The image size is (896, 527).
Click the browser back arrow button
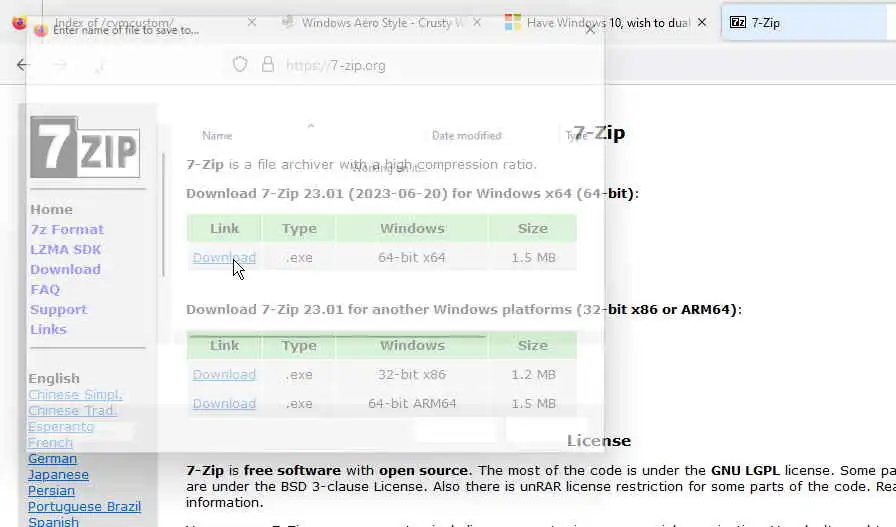[23, 65]
